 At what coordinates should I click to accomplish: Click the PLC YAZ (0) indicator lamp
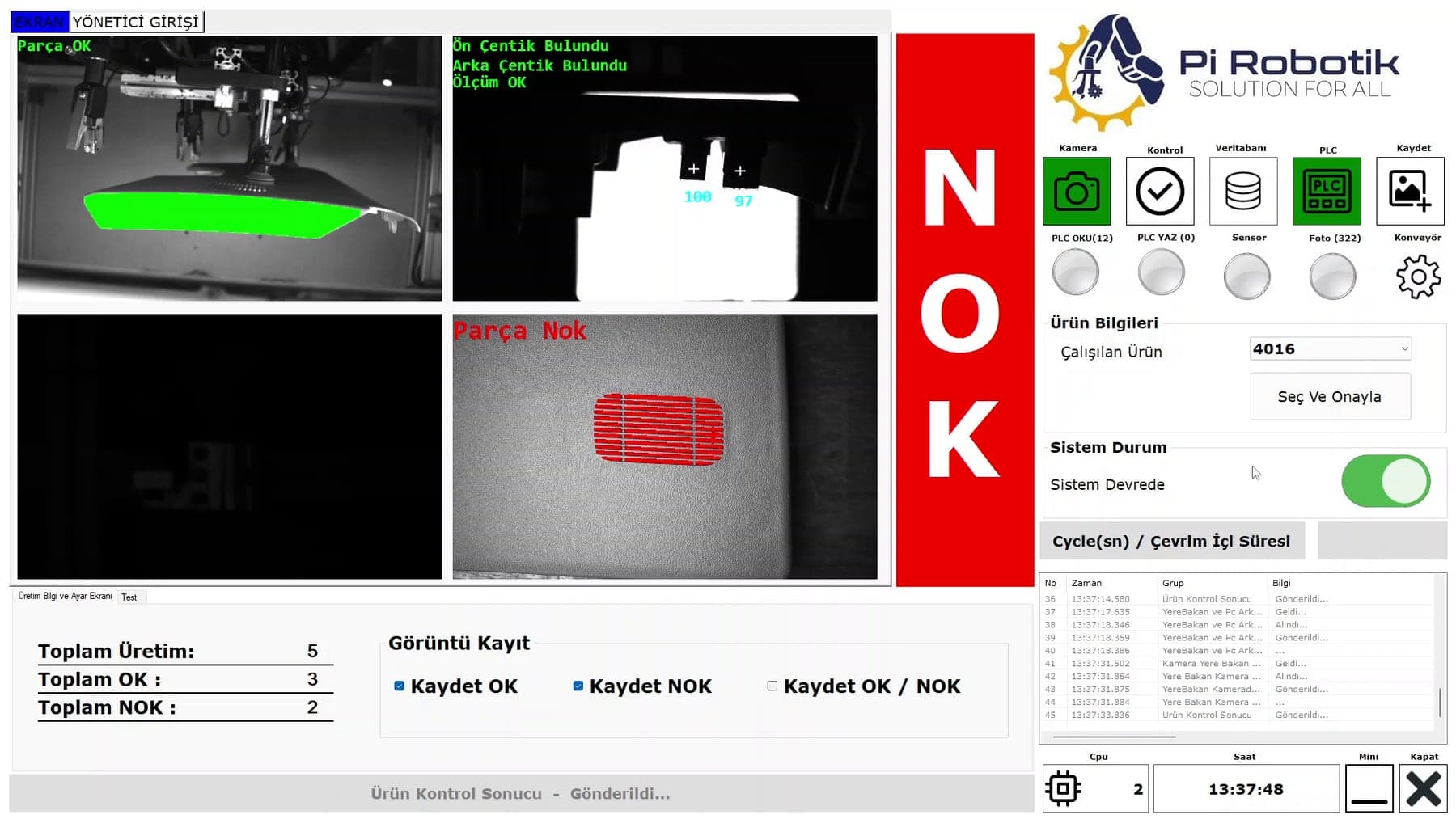pyautogui.click(x=1162, y=272)
